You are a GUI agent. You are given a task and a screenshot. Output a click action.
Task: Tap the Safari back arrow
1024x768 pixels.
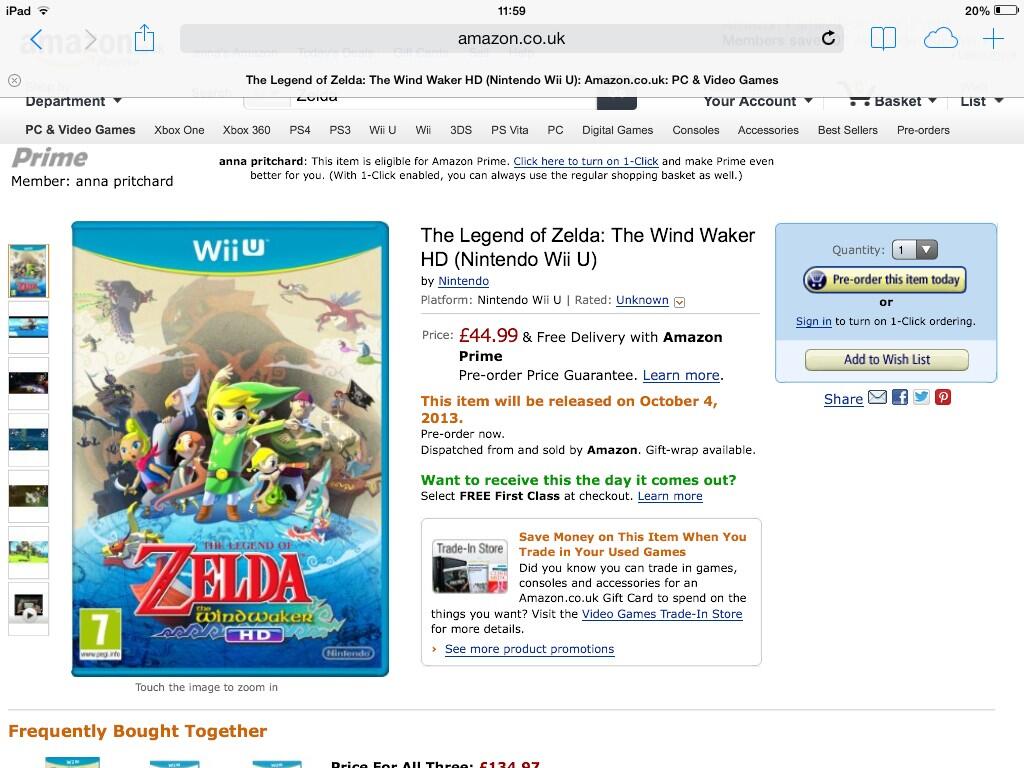click(x=37, y=39)
